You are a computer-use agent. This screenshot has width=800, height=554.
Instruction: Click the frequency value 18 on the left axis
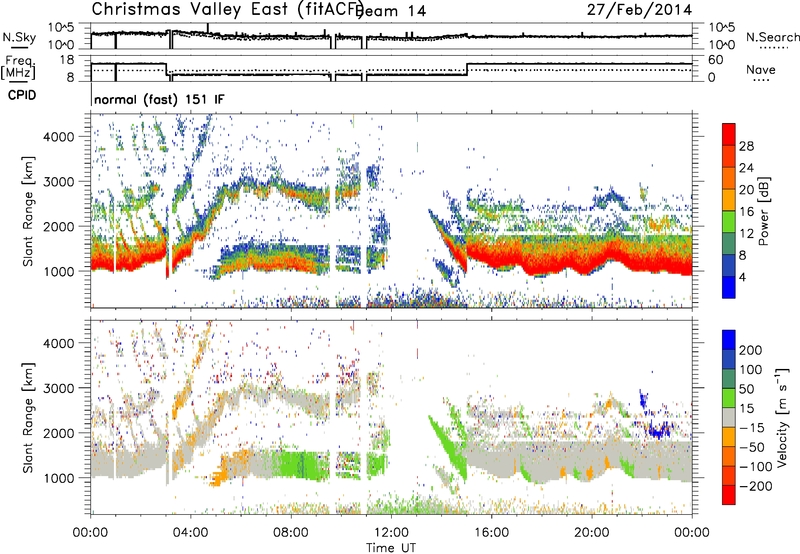[x=67, y=60]
